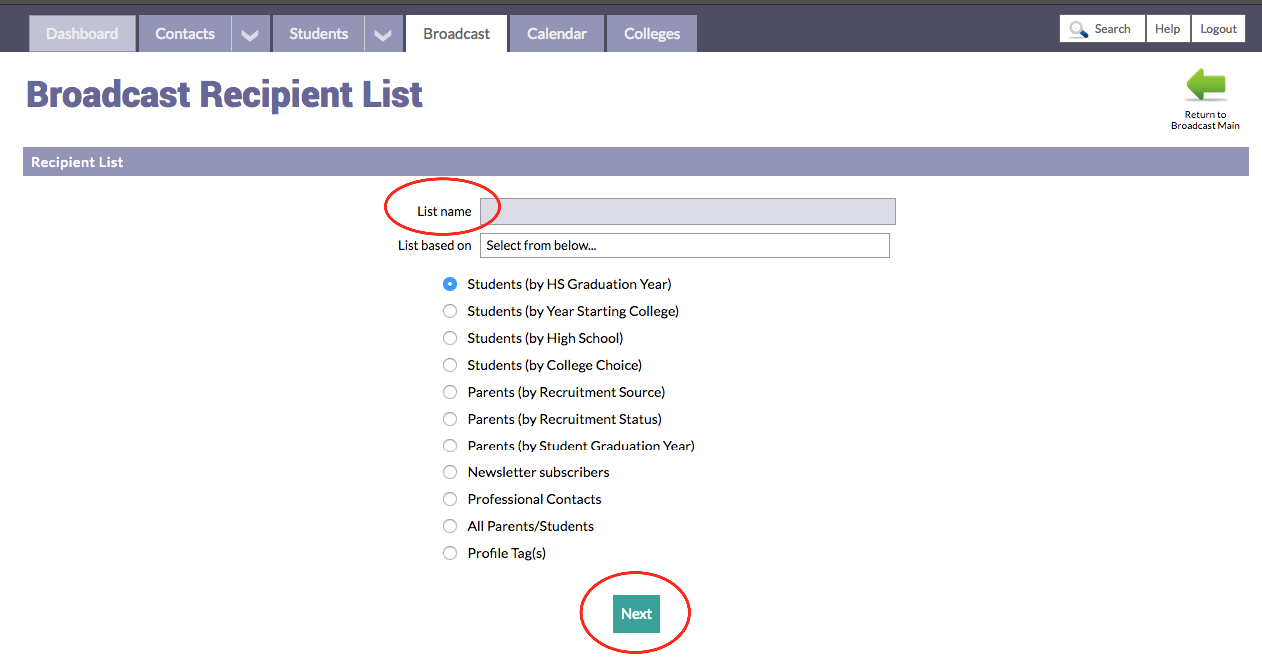Expand the Students tab dropdown arrow

tap(383, 34)
